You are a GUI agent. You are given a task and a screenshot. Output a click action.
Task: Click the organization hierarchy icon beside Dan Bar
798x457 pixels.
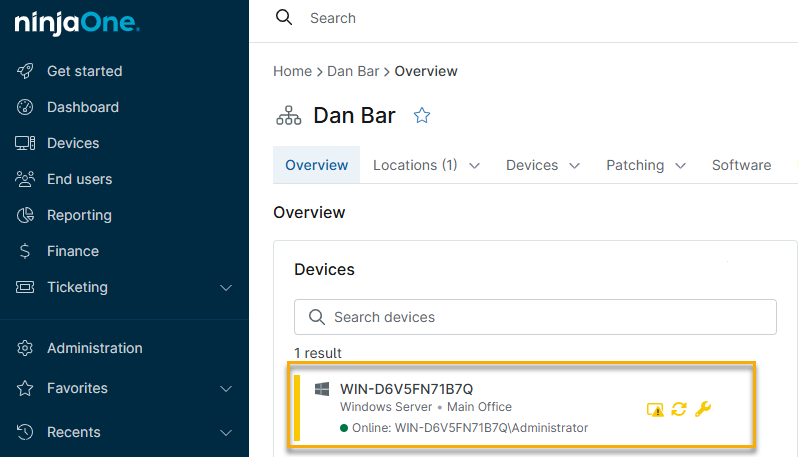coord(288,116)
